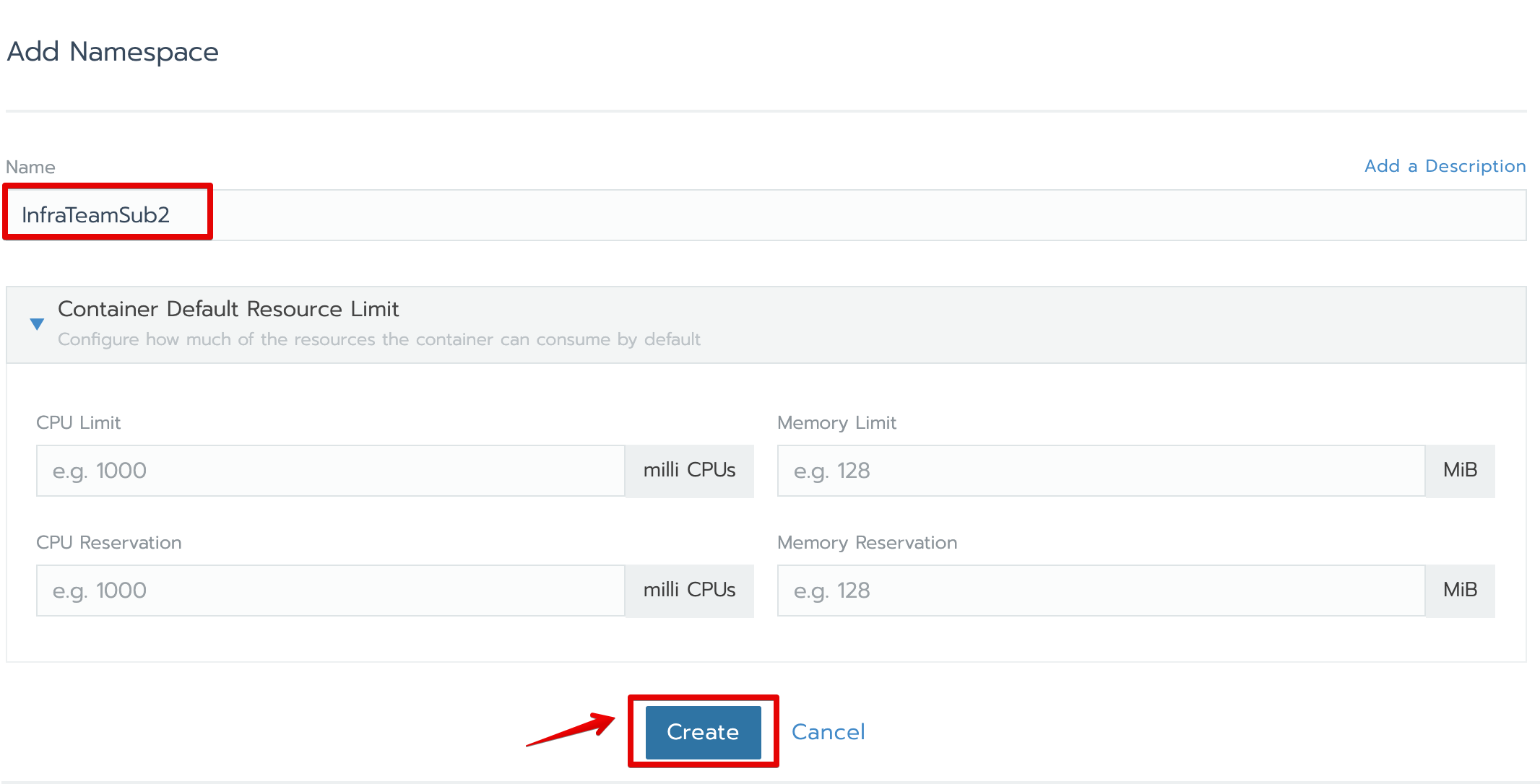
Task: Collapse the Container Default Resource Limit triangle
Action: (x=37, y=324)
